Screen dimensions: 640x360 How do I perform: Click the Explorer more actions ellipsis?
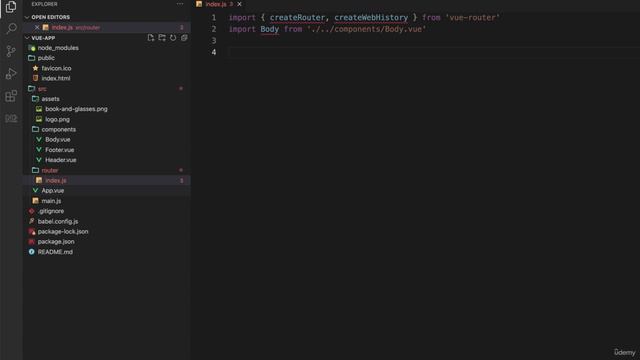[180, 4]
